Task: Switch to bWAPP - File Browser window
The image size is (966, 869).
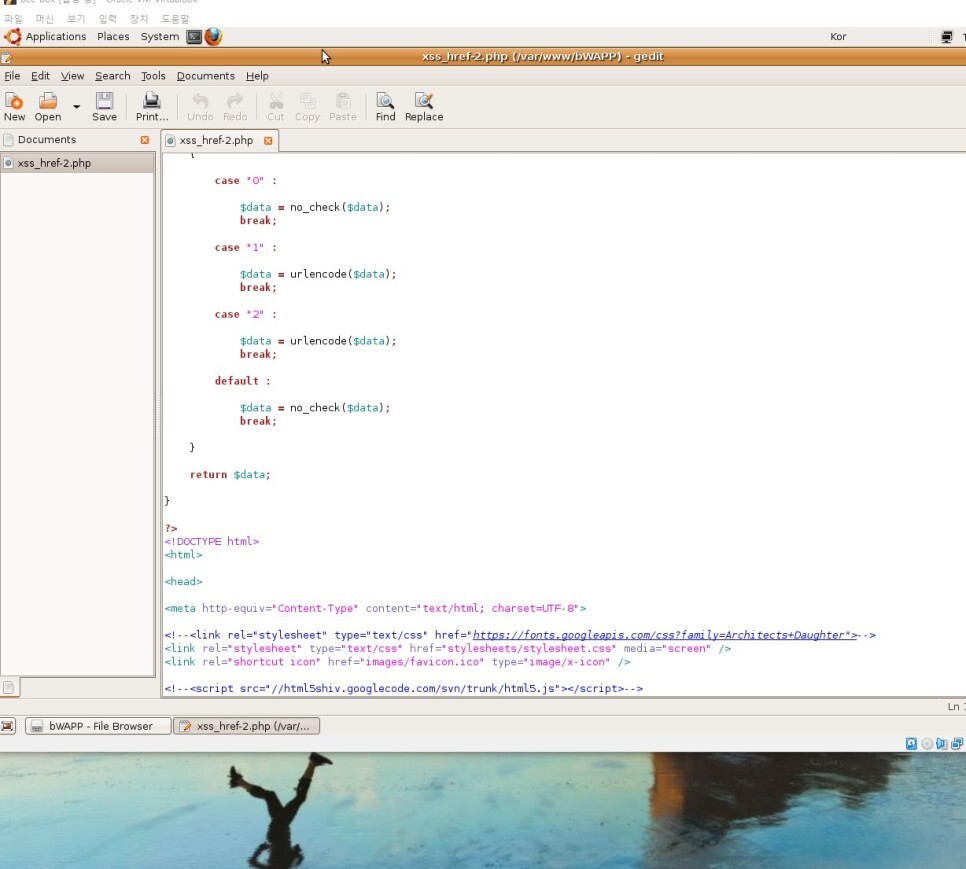Action: point(98,726)
